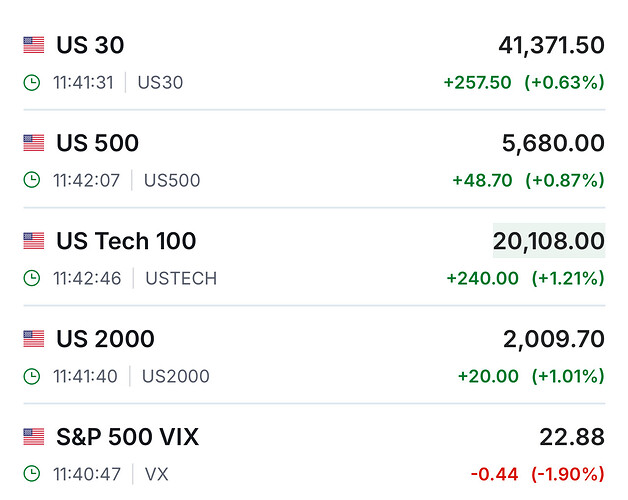Click the US2000 ticker symbol

(176, 376)
